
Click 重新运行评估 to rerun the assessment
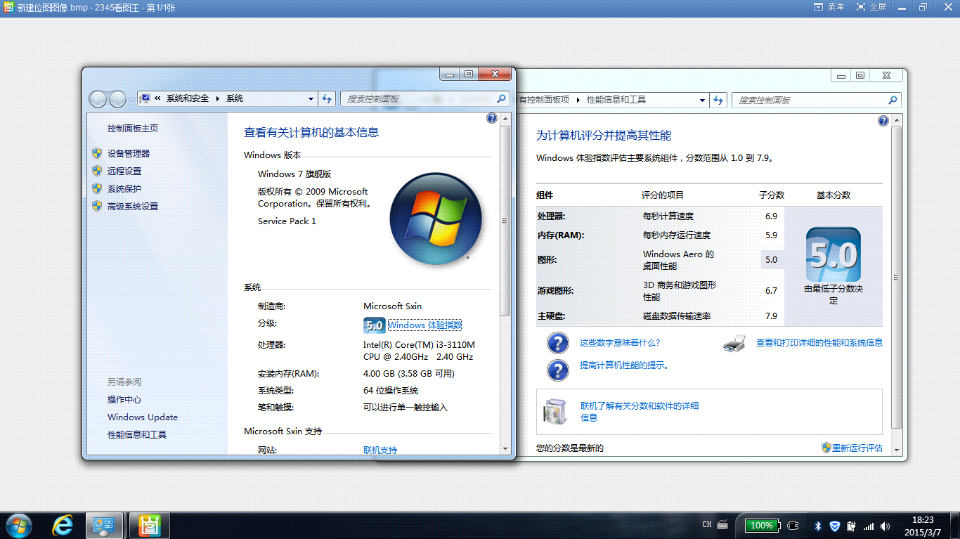(x=857, y=448)
